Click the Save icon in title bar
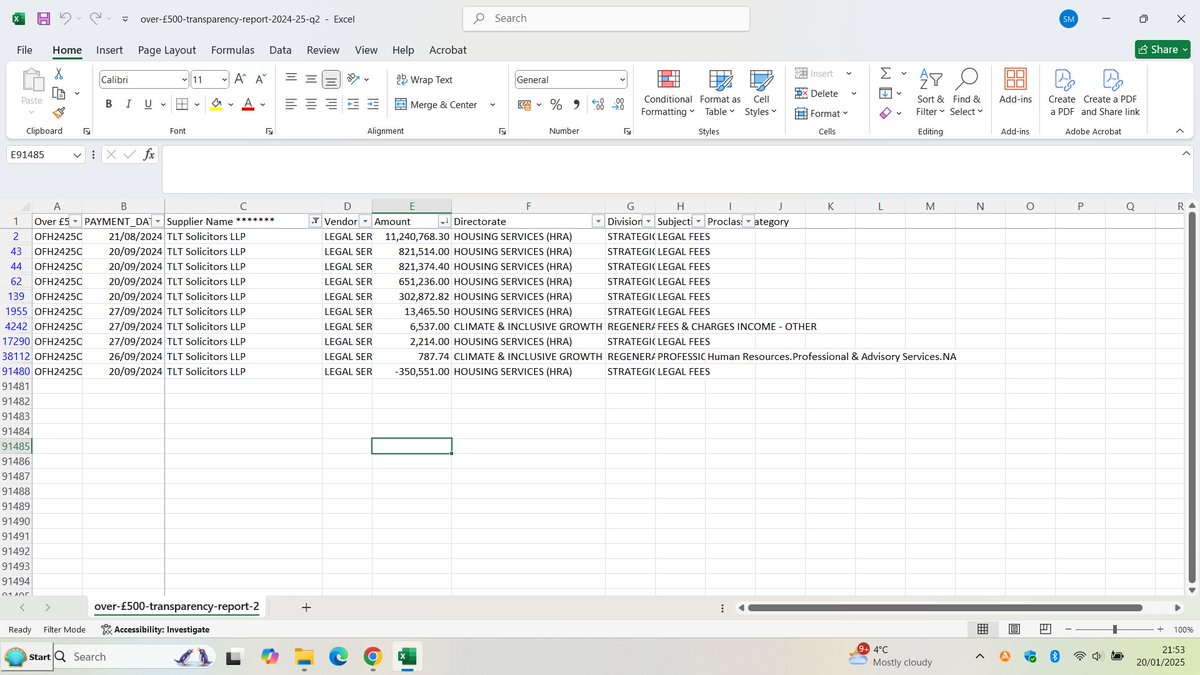Screen dimensions: 1200x675 coord(43,19)
